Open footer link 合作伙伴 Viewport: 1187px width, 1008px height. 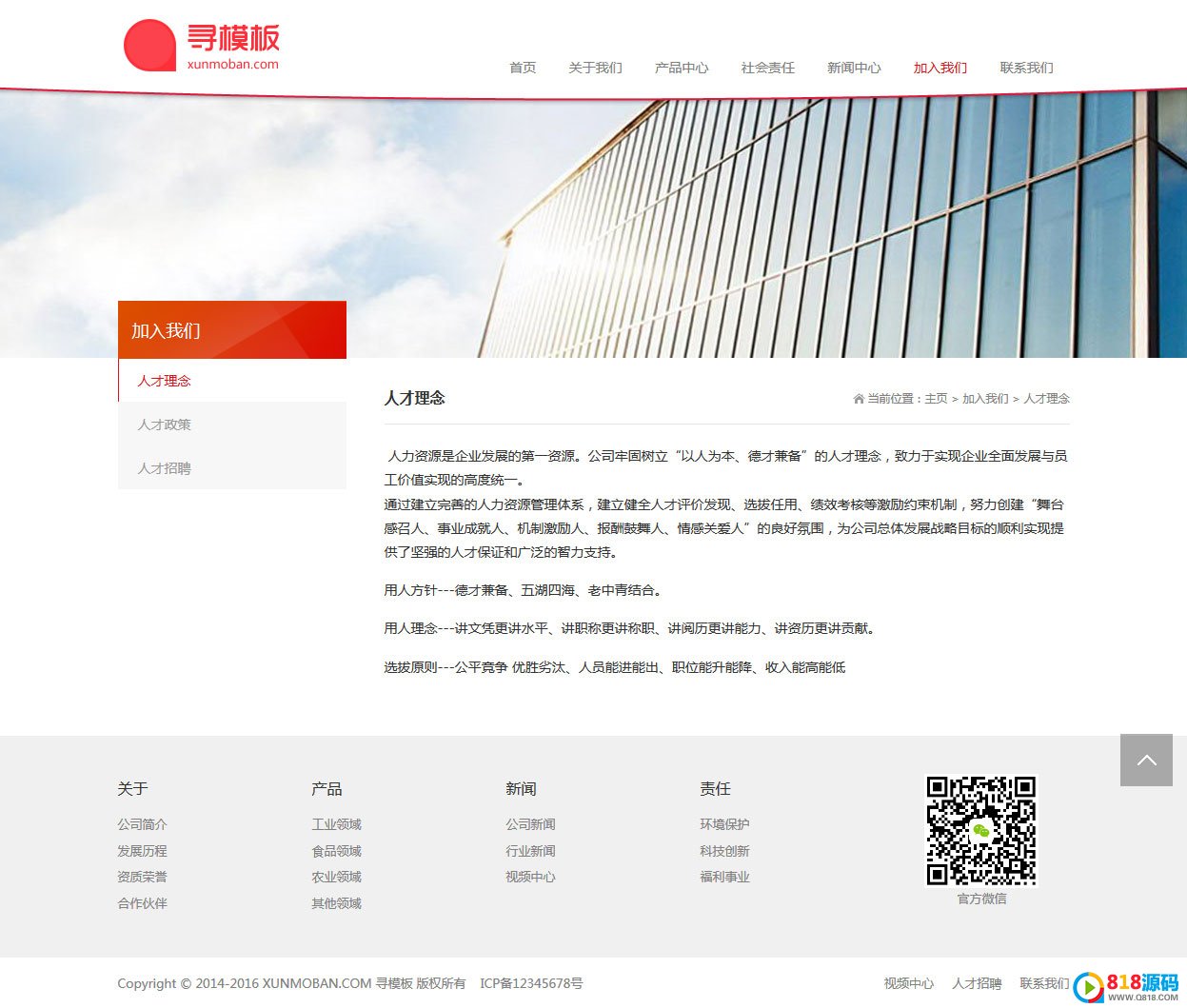point(142,903)
